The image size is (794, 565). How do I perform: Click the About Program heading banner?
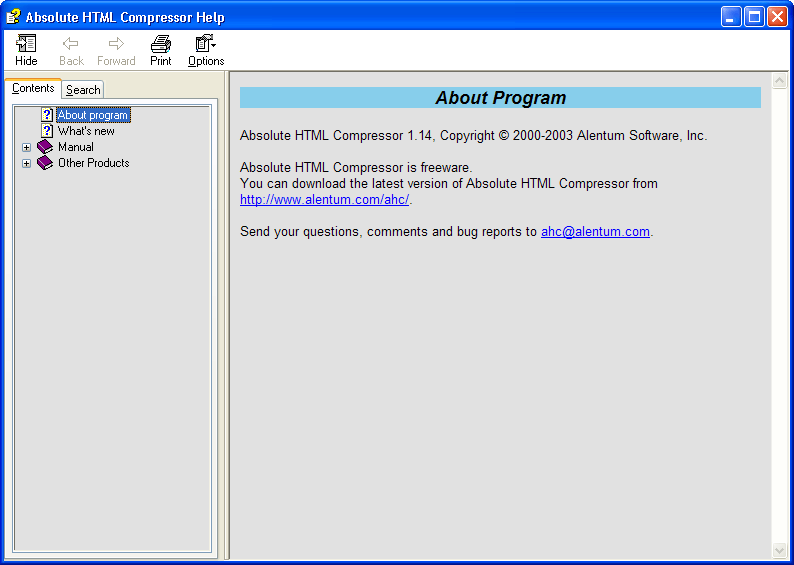[x=500, y=97]
